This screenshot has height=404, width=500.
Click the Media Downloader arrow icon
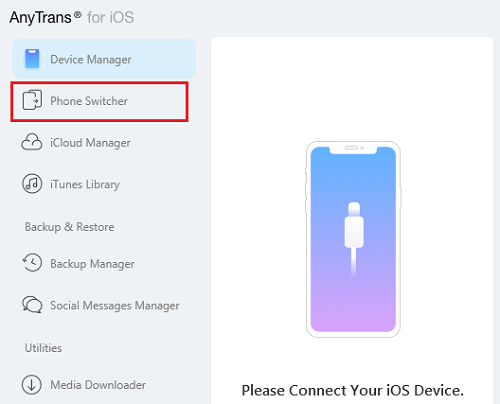click(32, 385)
